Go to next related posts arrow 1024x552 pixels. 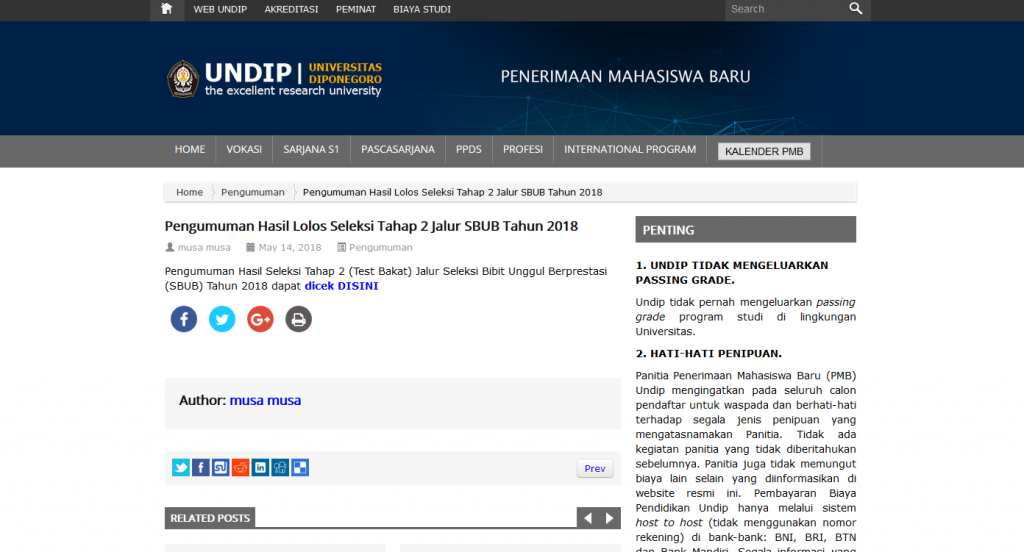pos(610,518)
